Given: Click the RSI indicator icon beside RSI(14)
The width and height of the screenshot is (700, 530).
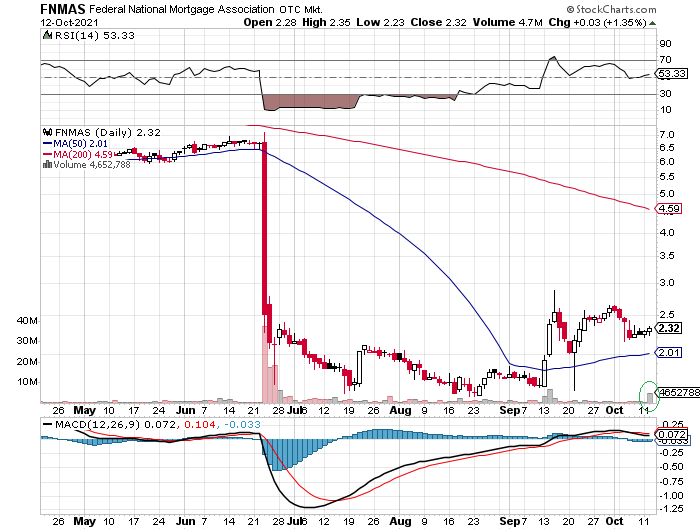Looking at the screenshot, I should click(x=47, y=35).
